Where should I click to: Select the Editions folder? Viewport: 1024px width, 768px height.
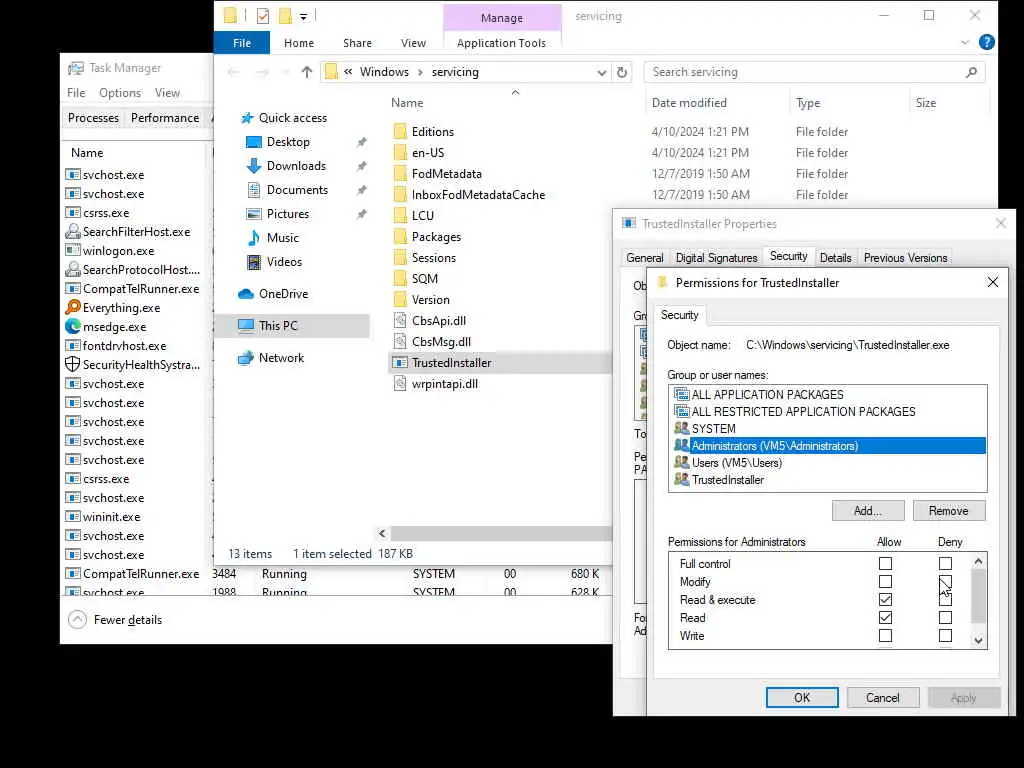click(x=432, y=132)
